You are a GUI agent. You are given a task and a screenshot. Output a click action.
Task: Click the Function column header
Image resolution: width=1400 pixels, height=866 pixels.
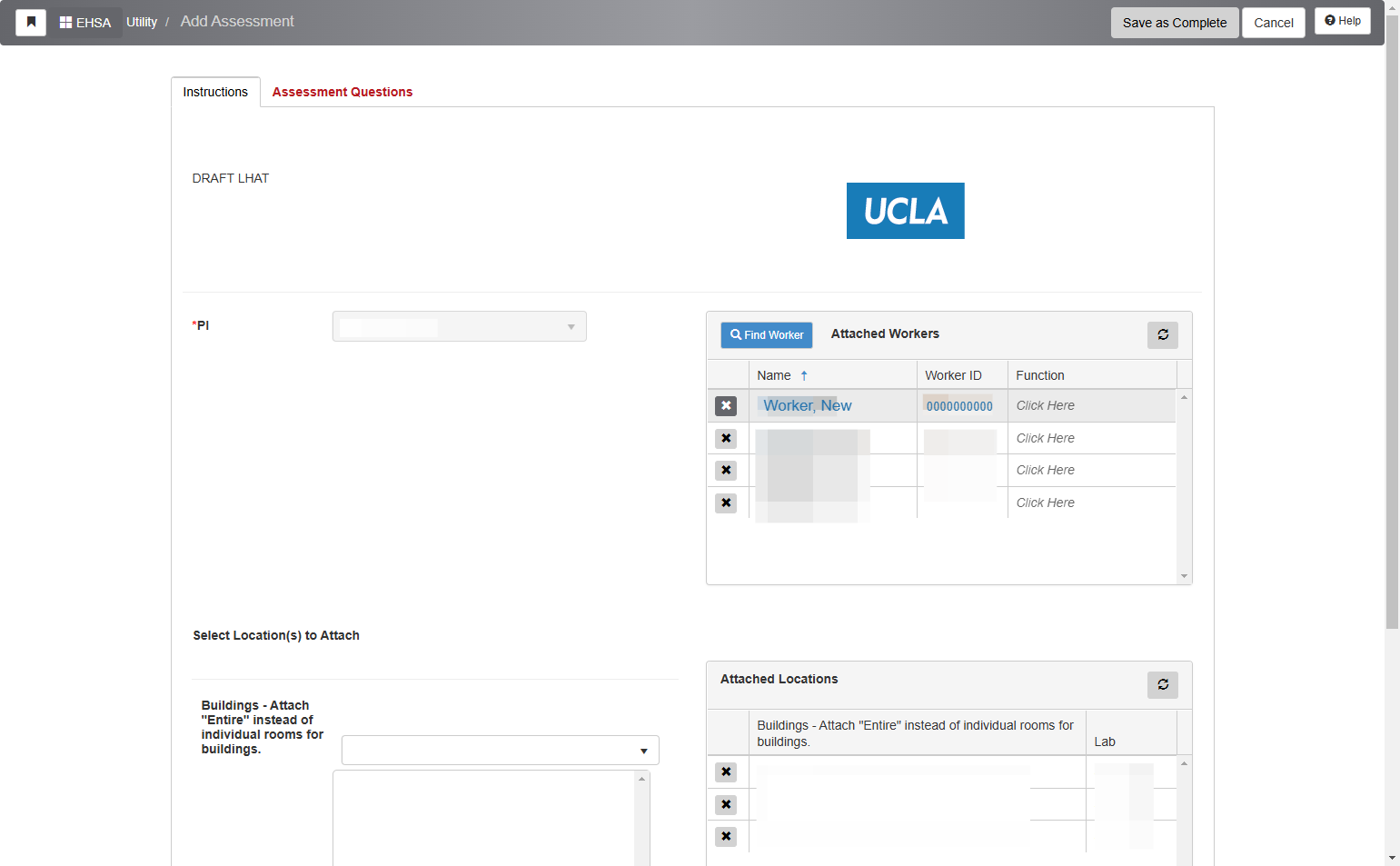[1092, 375]
